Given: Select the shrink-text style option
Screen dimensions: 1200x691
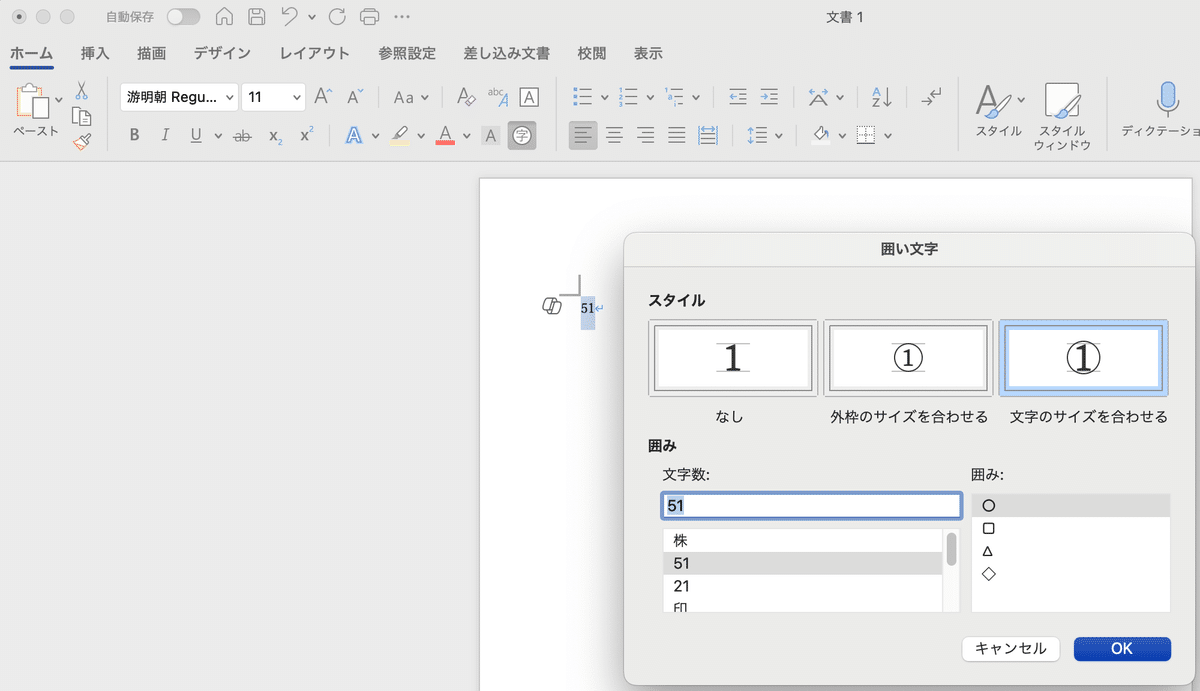Looking at the screenshot, I should 1083,358.
